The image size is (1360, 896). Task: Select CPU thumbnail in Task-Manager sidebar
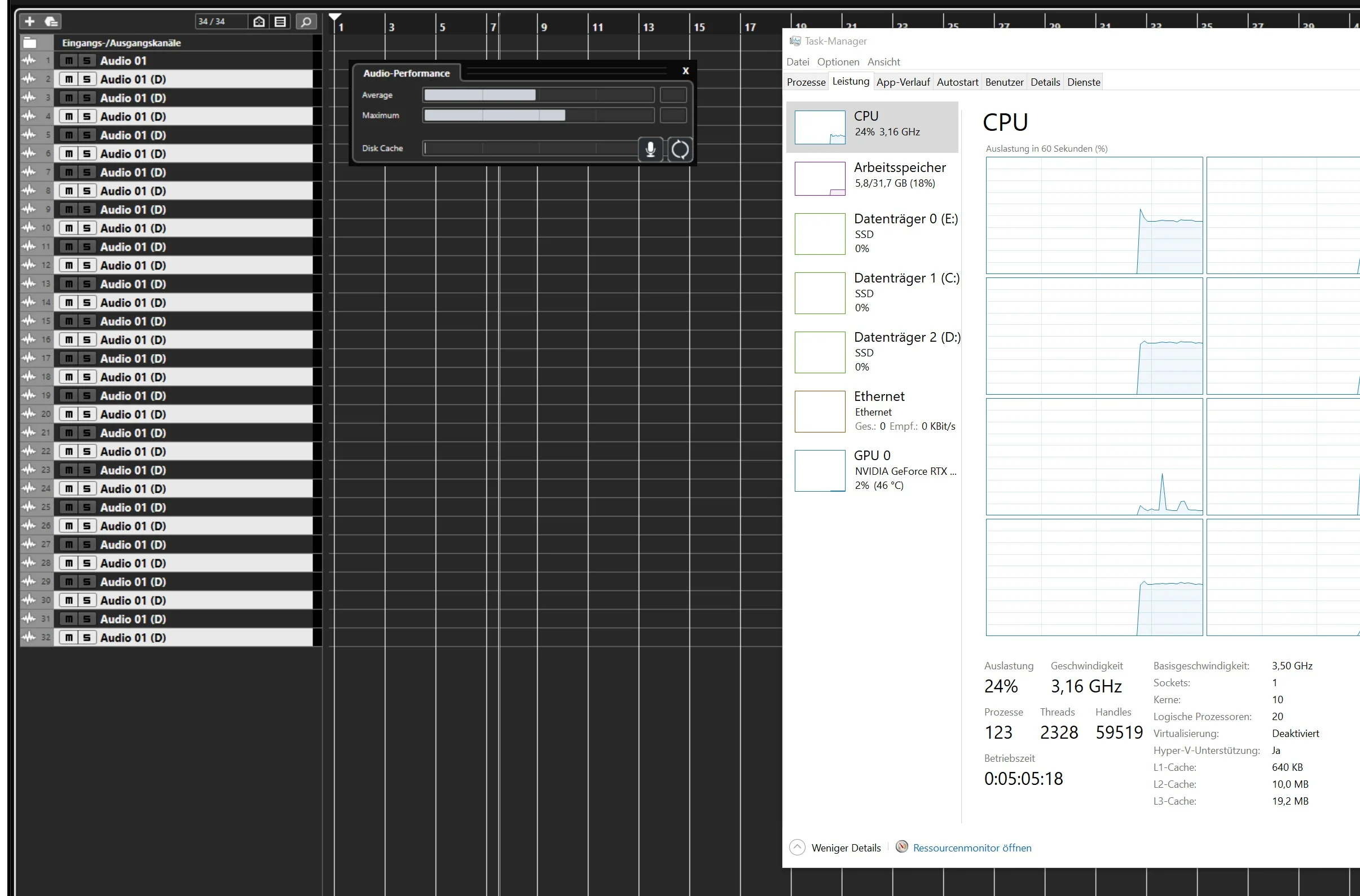(x=820, y=127)
